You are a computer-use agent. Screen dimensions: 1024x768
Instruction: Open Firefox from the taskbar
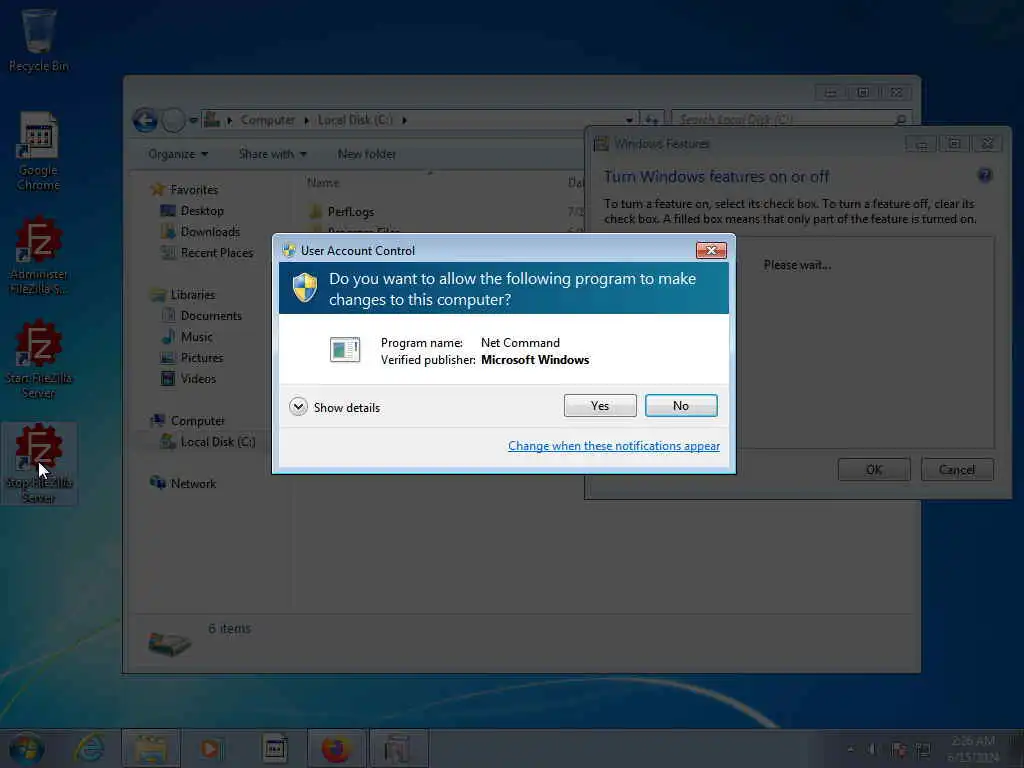point(336,748)
